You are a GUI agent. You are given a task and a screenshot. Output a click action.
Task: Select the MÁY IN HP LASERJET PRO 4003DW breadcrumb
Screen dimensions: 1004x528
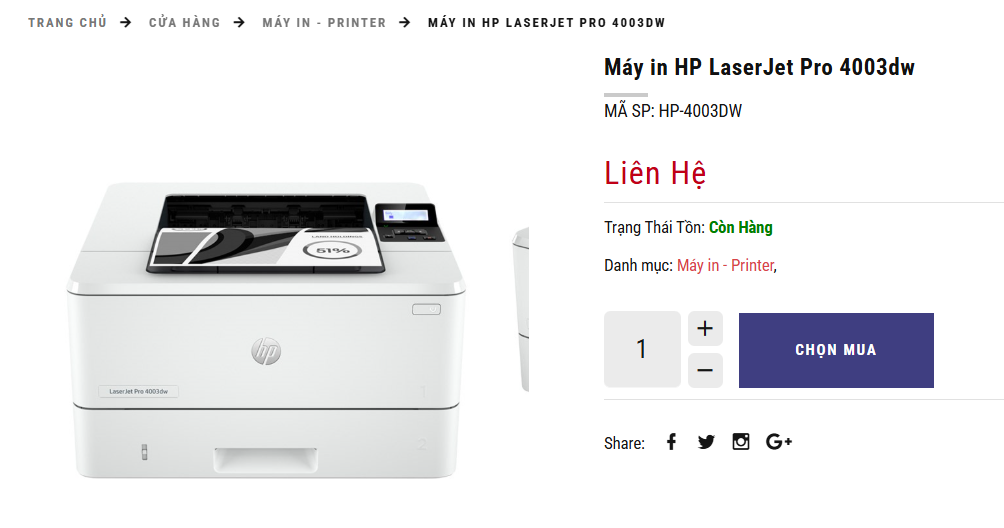547,22
